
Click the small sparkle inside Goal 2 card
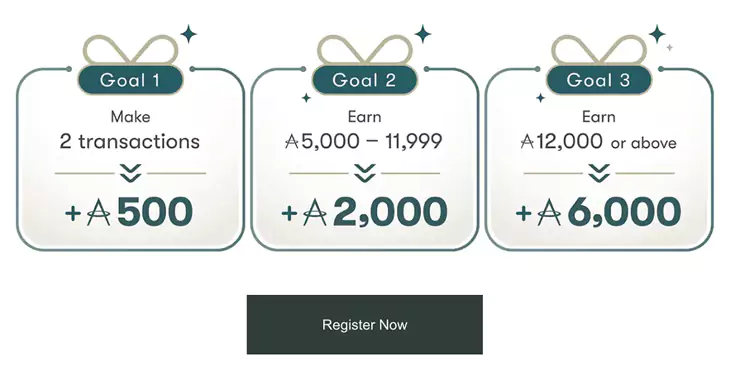coord(306,98)
